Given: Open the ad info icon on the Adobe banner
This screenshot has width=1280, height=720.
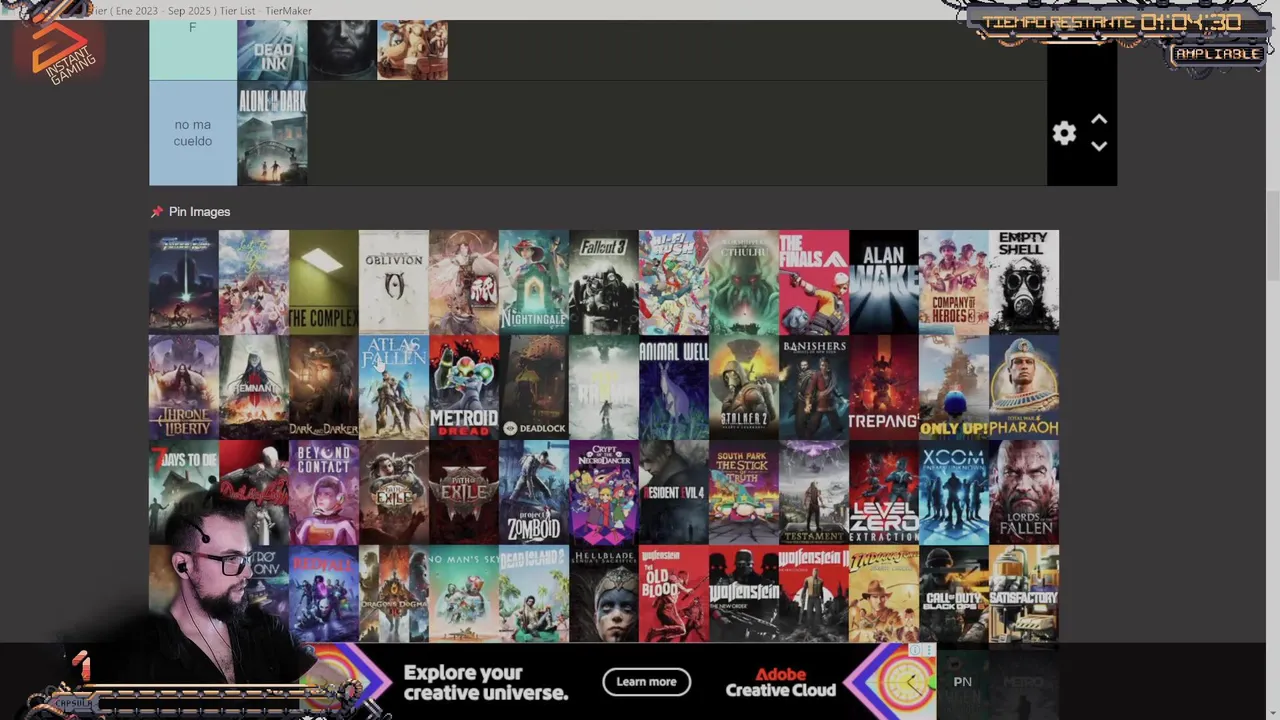Looking at the screenshot, I should point(915,650).
